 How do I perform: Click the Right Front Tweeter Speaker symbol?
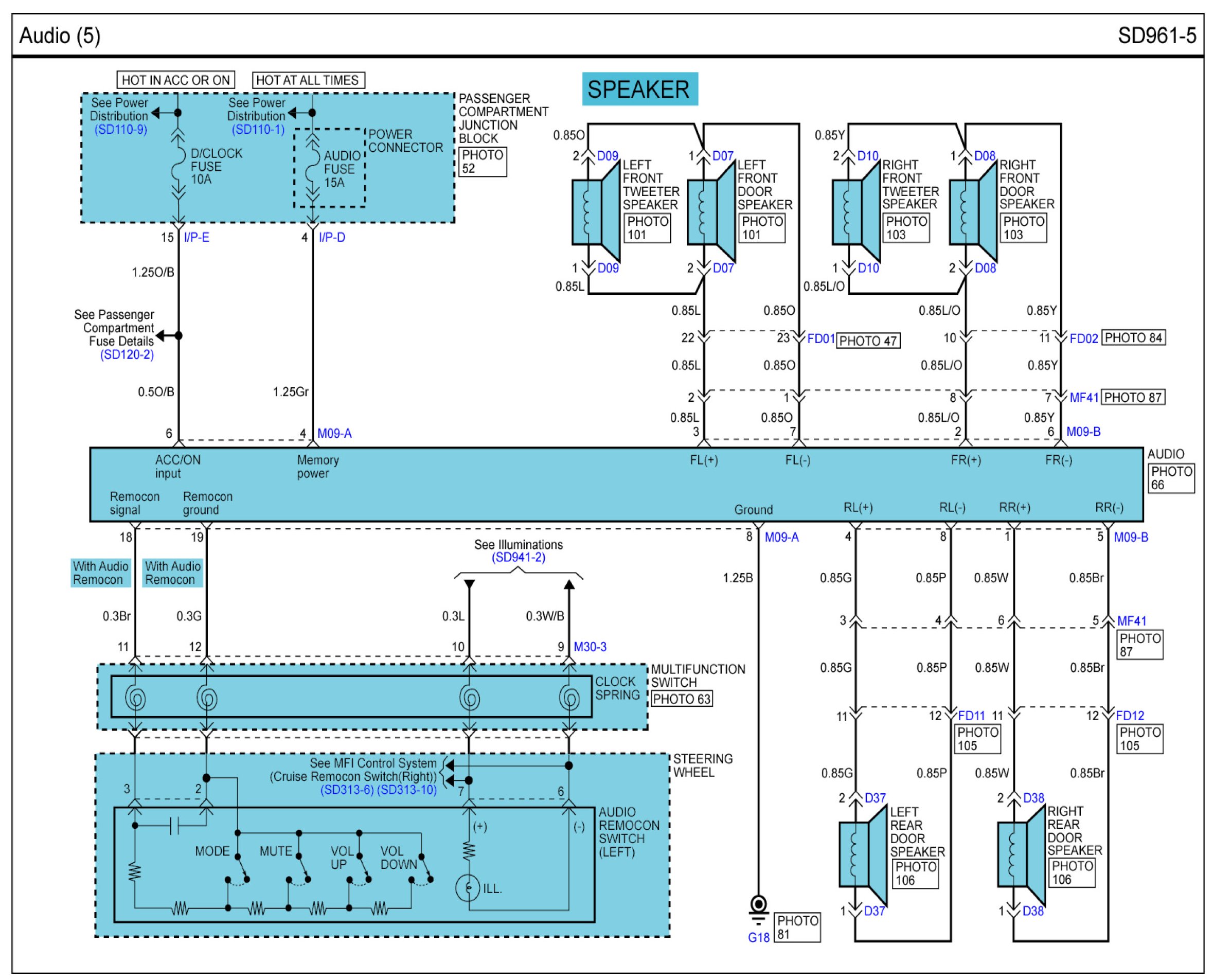(x=855, y=212)
